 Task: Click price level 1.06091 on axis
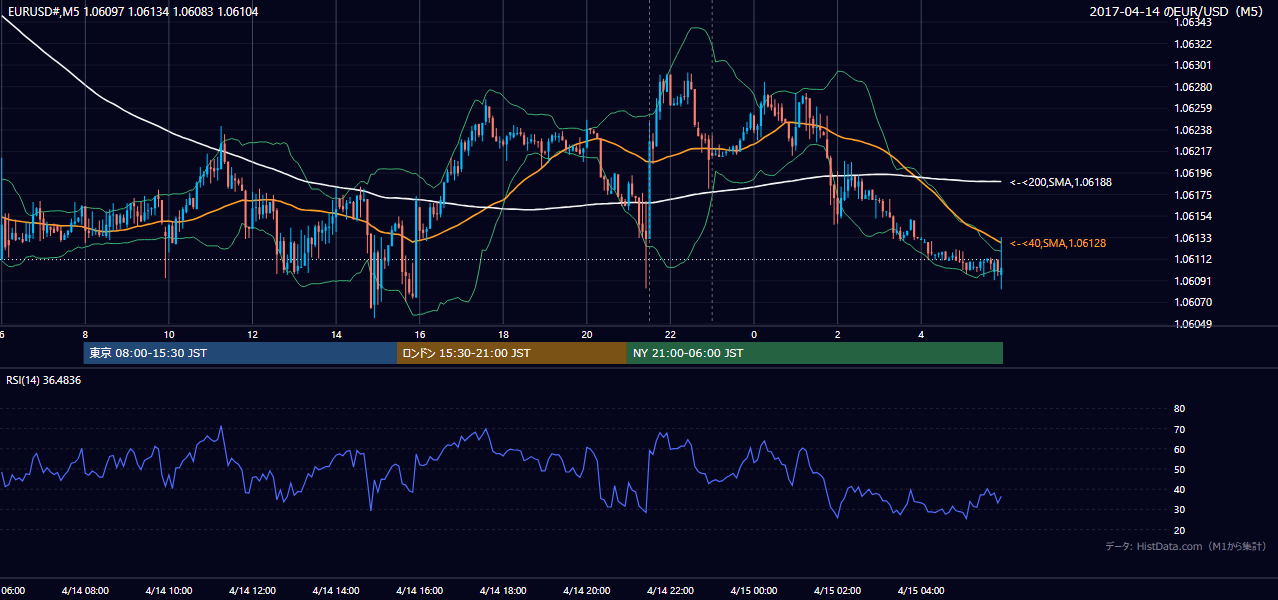click(x=1193, y=281)
